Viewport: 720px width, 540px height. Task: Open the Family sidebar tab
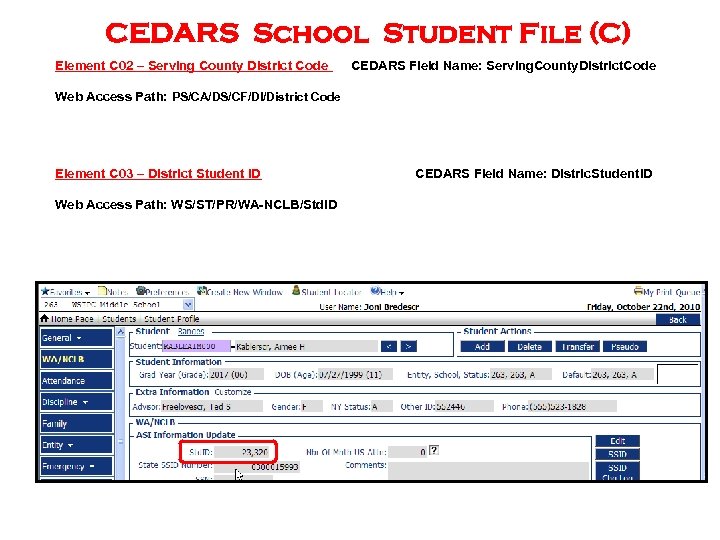pyautogui.click(x=76, y=423)
